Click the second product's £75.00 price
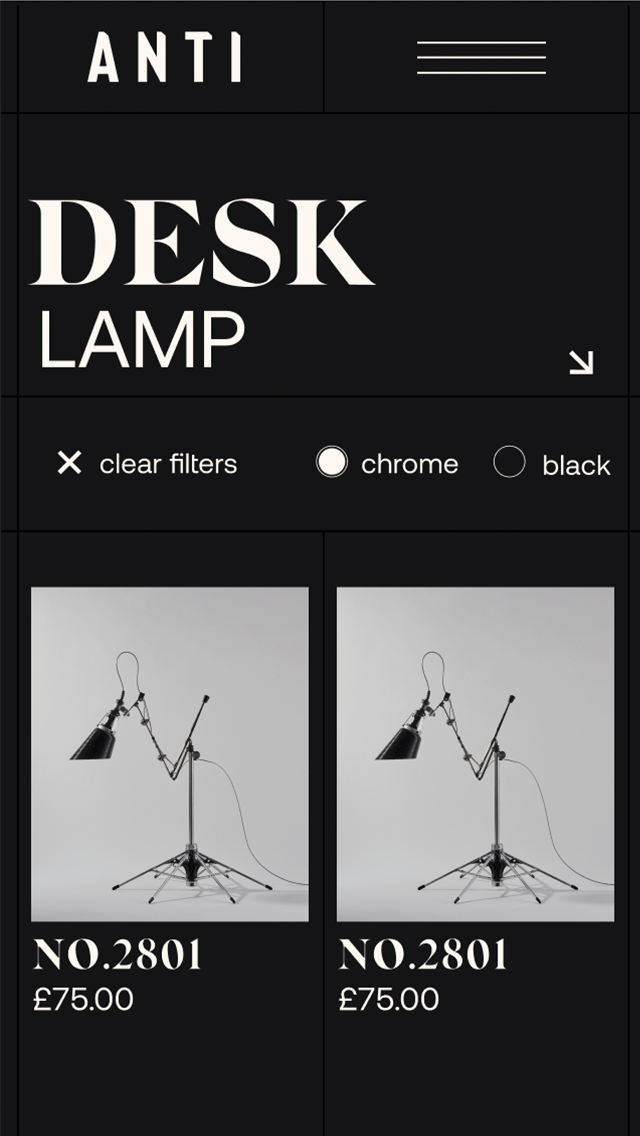 pos(389,1000)
